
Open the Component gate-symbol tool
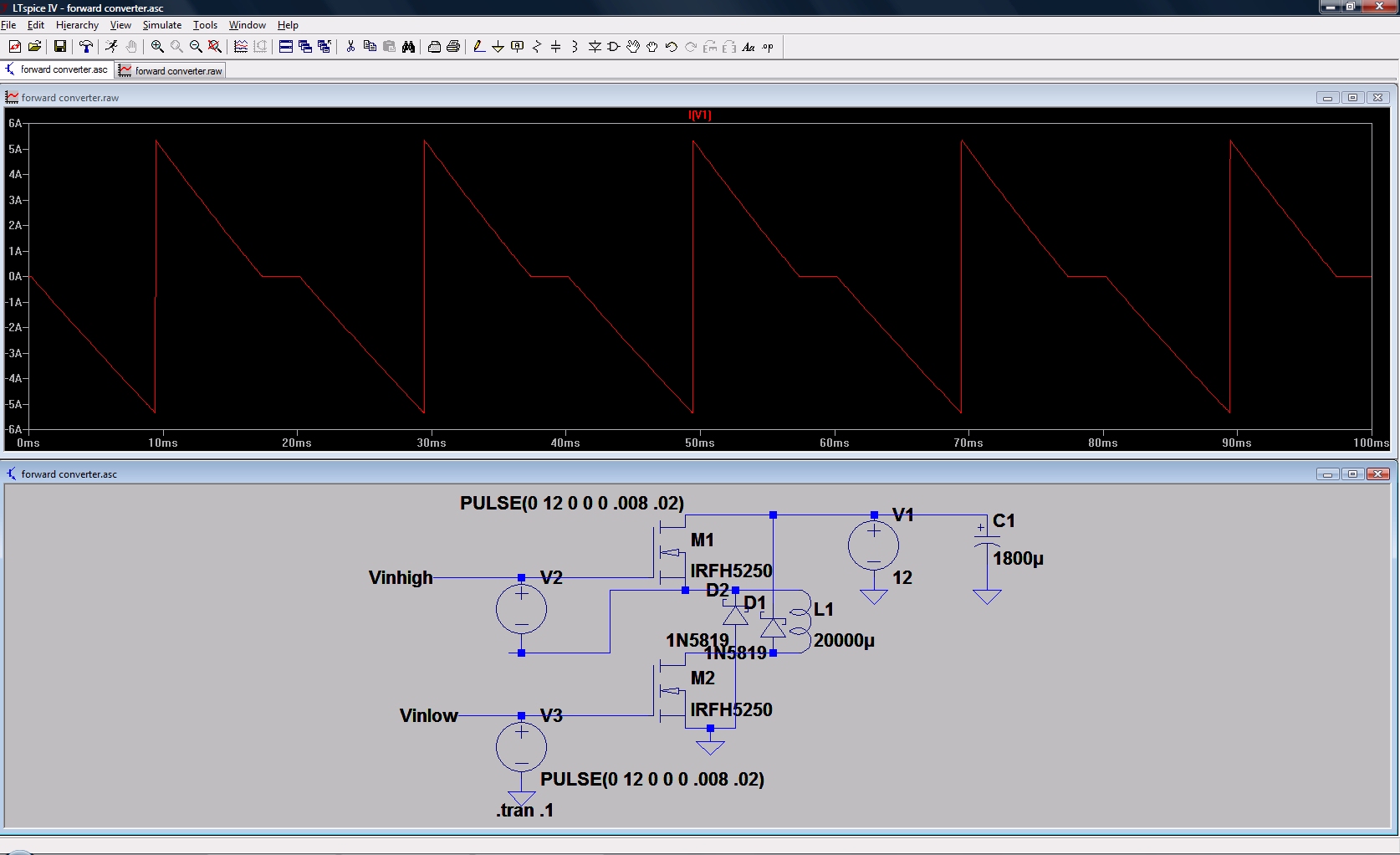pos(614,47)
